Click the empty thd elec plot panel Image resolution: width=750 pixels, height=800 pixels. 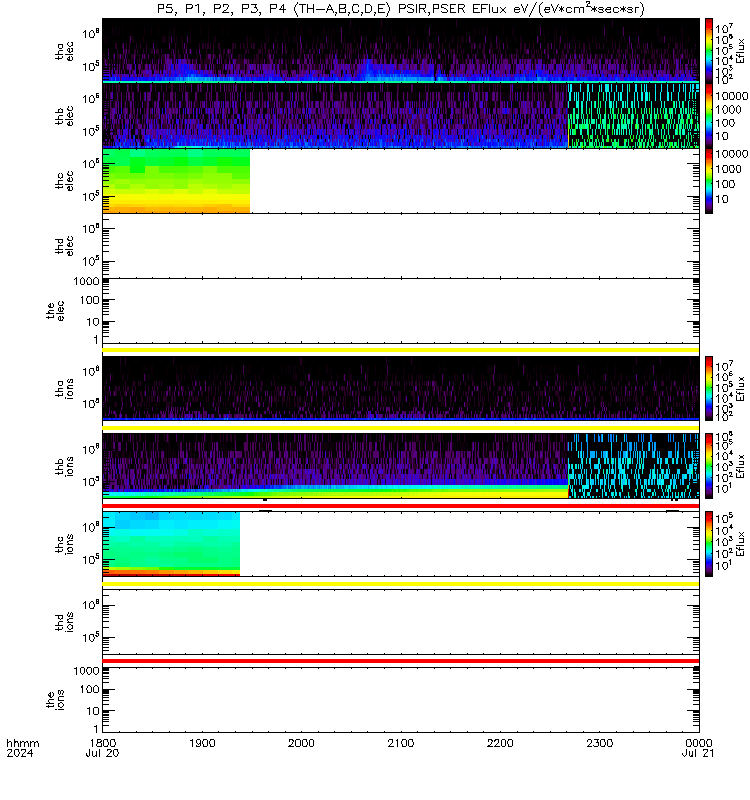(x=401, y=245)
